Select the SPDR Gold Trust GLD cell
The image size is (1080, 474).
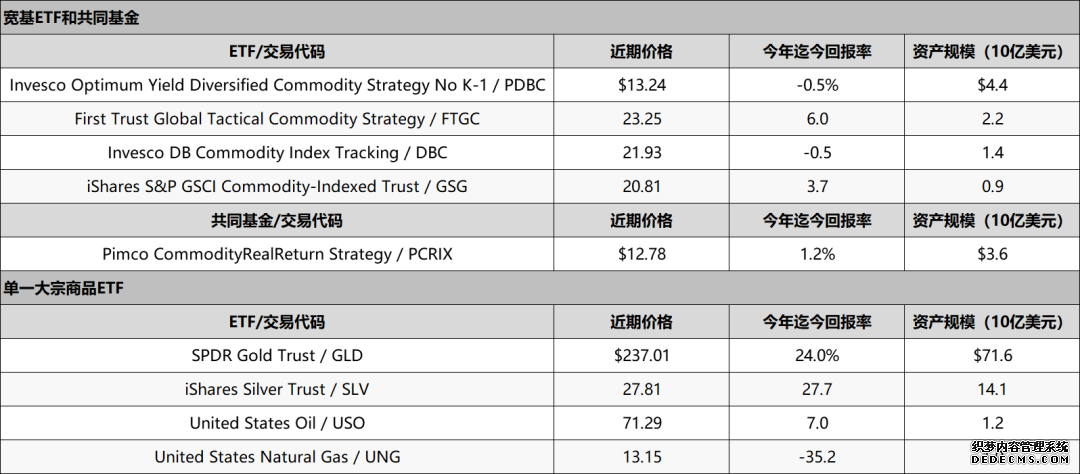click(277, 356)
